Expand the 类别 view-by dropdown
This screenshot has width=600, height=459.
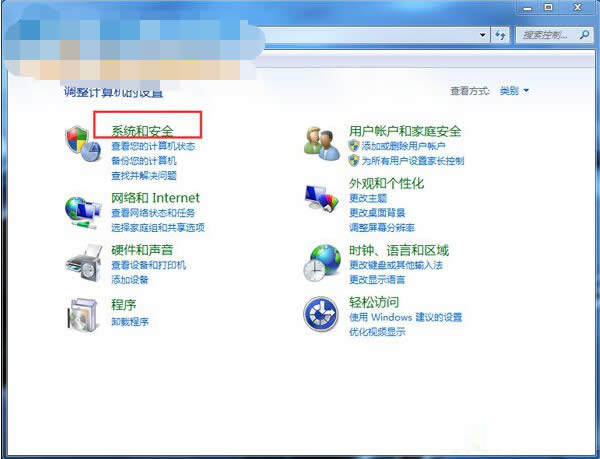click(514, 91)
